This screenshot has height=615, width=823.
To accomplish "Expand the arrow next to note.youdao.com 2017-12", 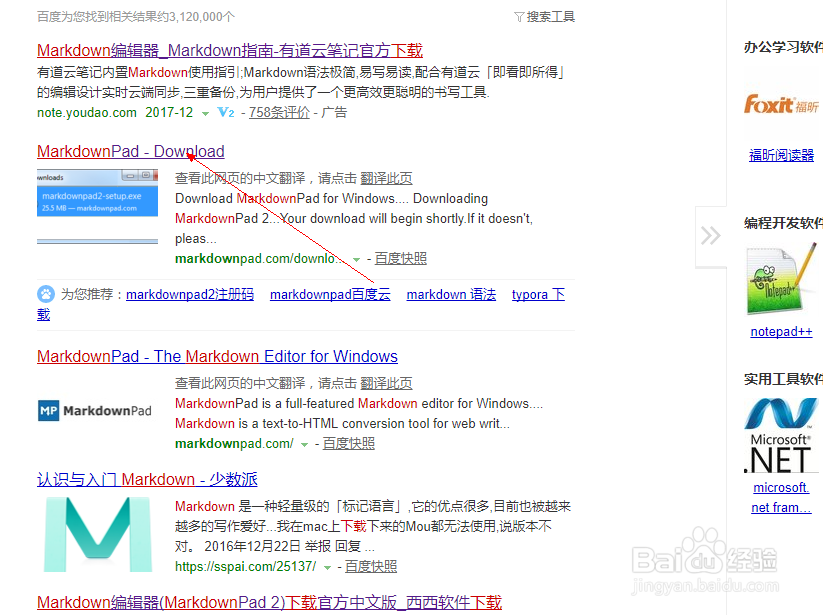I will (x=205, y=113).
